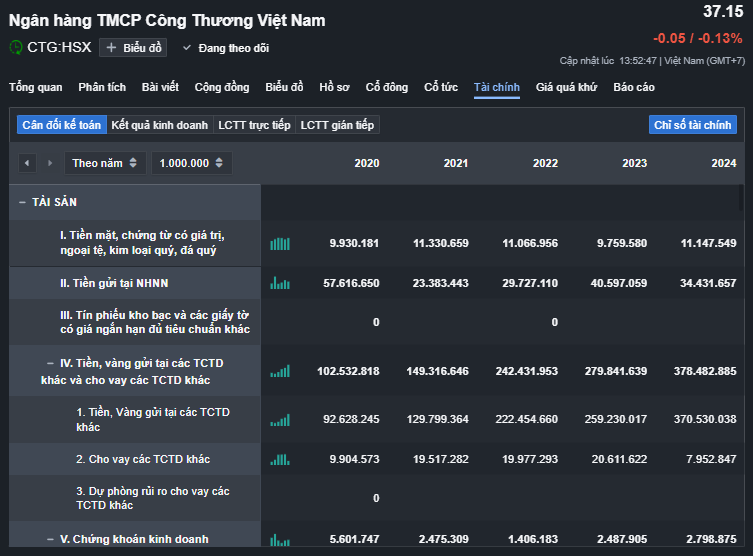Click the mini chart for row IV. Tiền, vàng gửi
This screenshot has width=753, height=556.
click(x=279, y=371)
